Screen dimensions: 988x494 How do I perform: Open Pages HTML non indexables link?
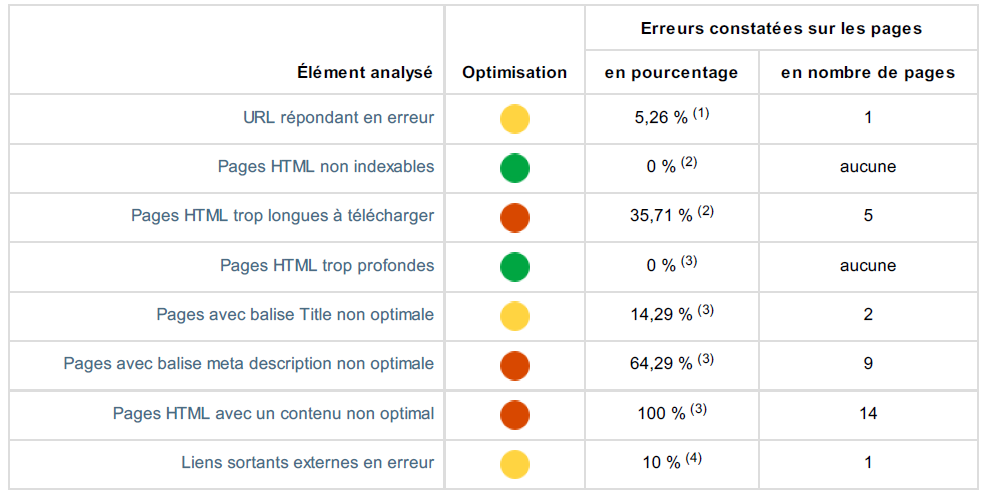326,167
